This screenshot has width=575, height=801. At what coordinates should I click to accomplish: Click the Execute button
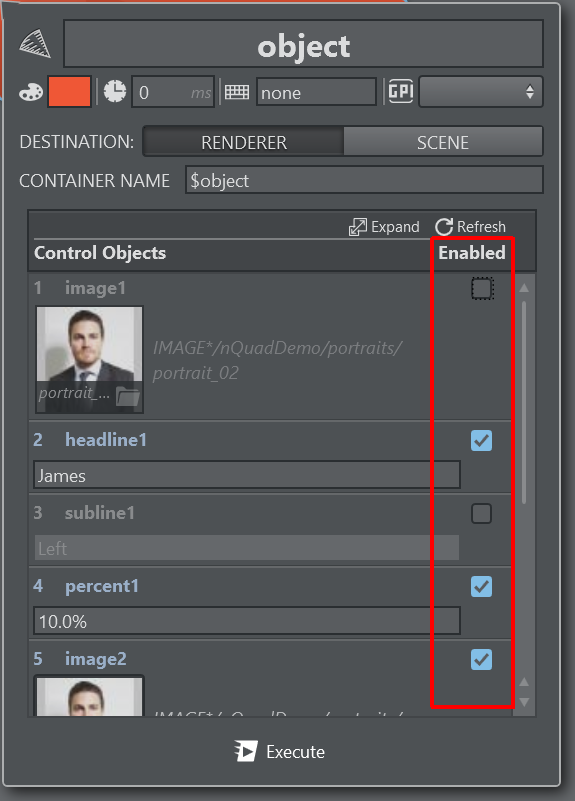point(280,751)
